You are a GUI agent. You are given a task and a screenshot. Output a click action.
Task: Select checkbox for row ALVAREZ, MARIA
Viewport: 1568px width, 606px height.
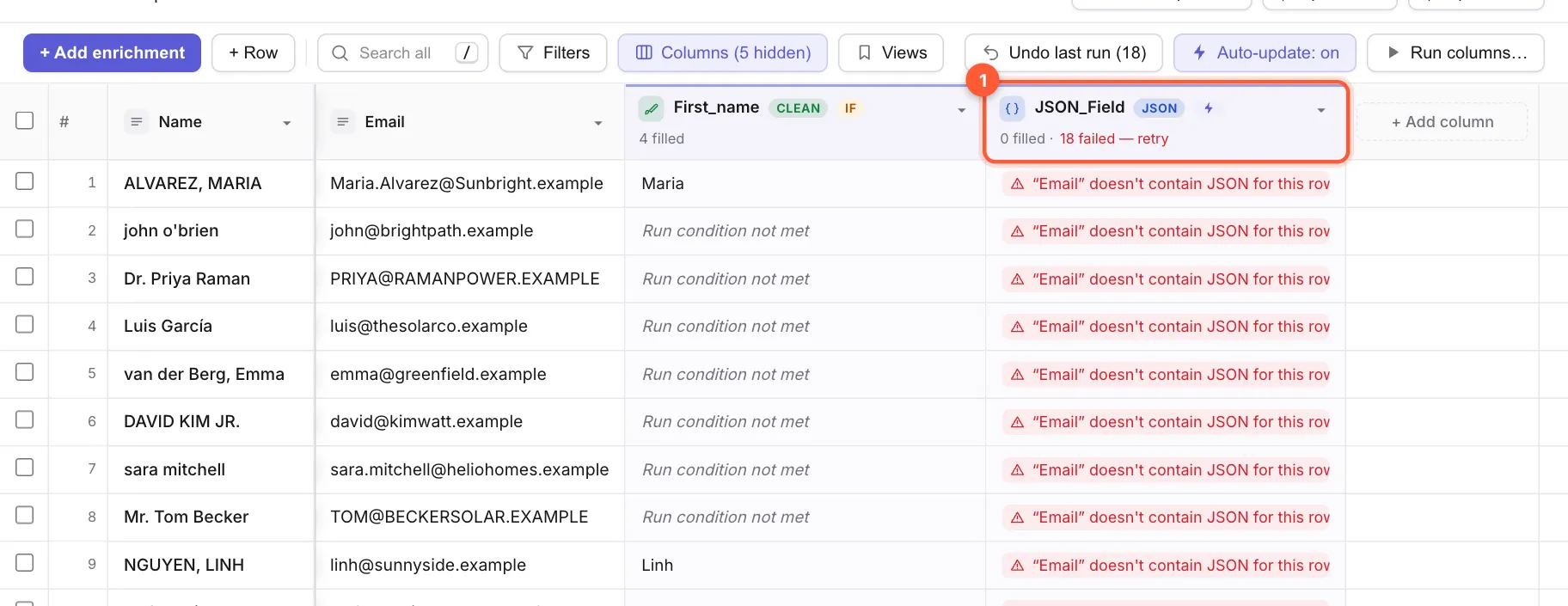25,181
